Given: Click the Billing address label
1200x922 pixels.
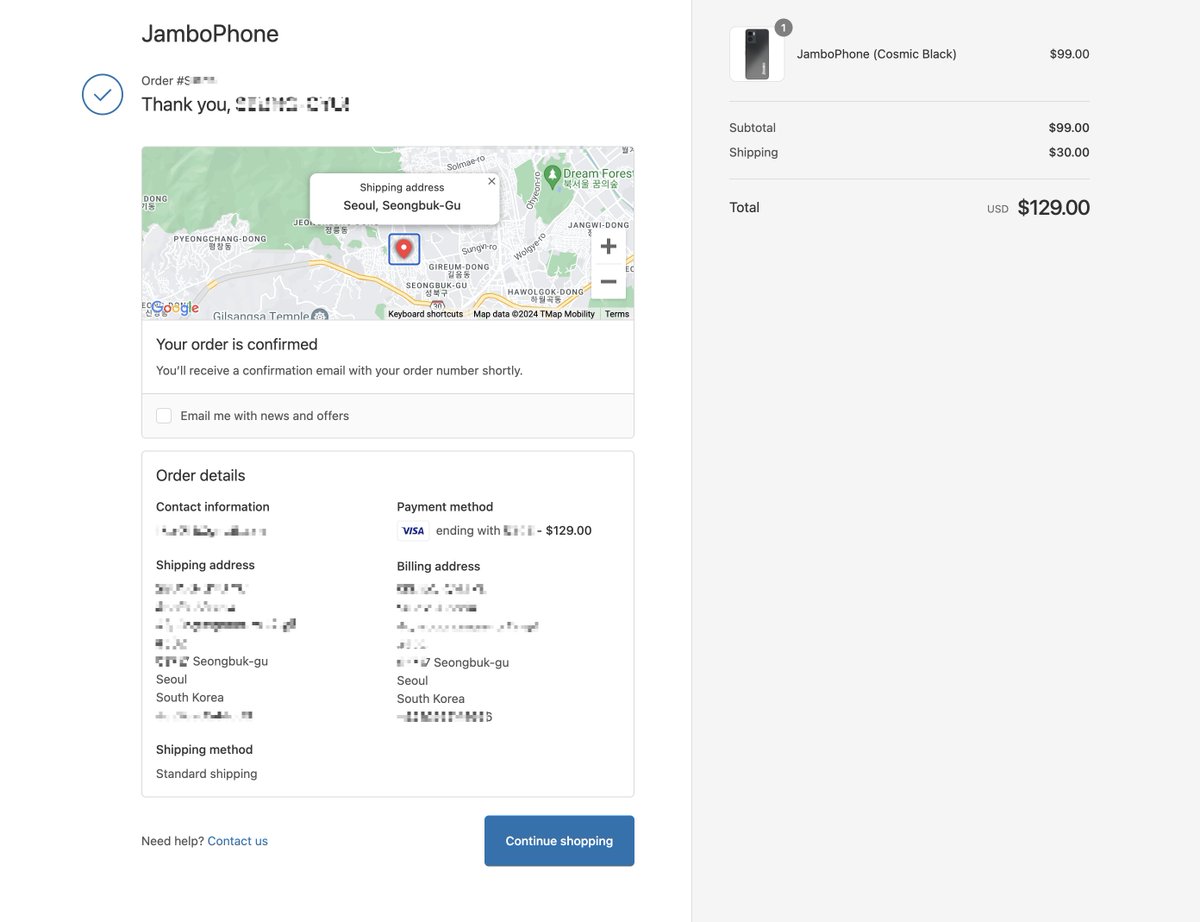Looking at the screenshot, I should (439, 566).
